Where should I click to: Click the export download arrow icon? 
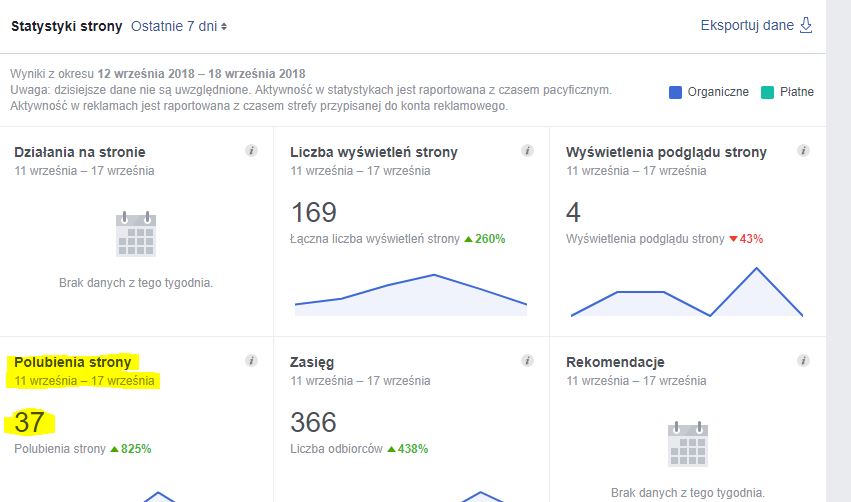coord(806,25)
